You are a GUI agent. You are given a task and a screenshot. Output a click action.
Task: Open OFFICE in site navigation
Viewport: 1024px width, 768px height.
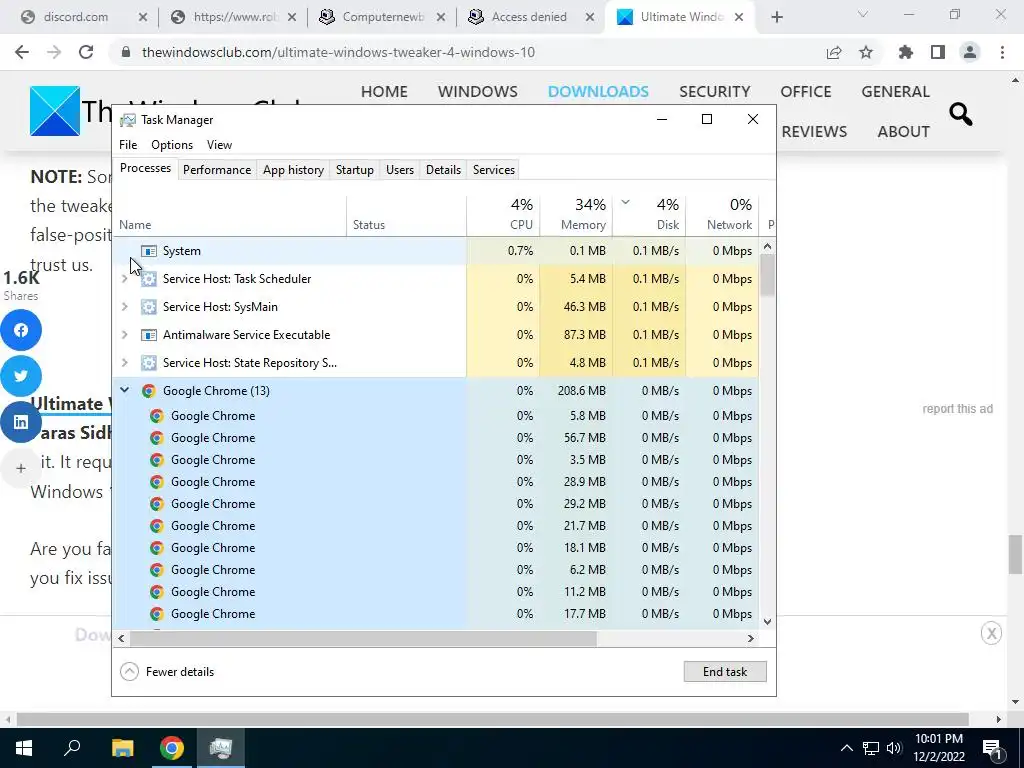(806, 91)
